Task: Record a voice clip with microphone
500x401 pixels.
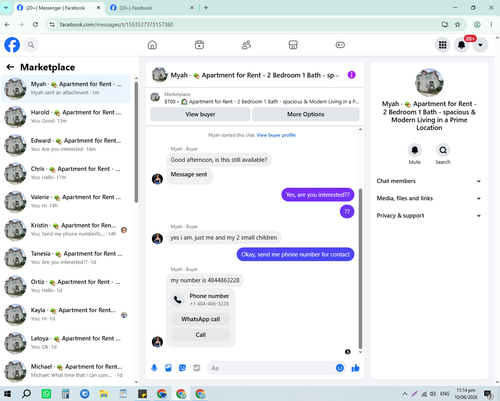Action: pyautogui.click(x=154, y=368)
